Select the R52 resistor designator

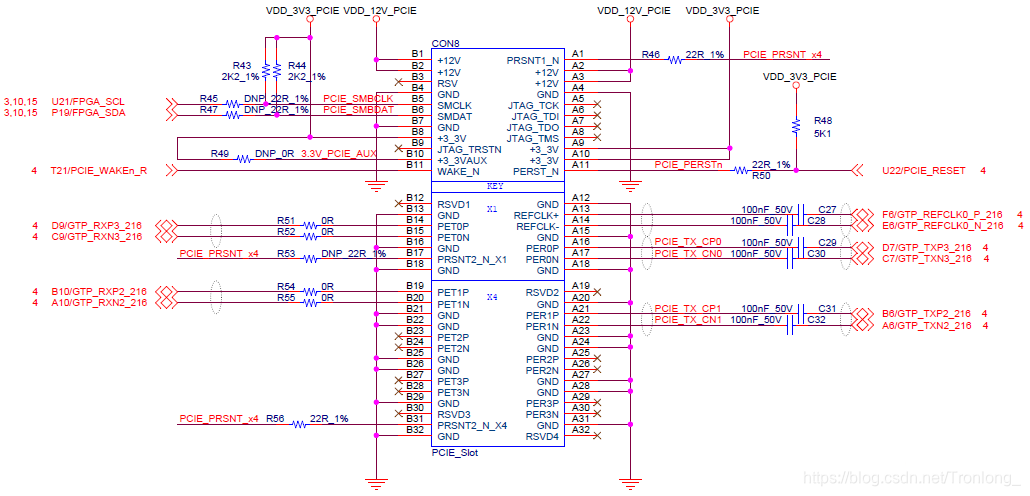tap(286, 231)
